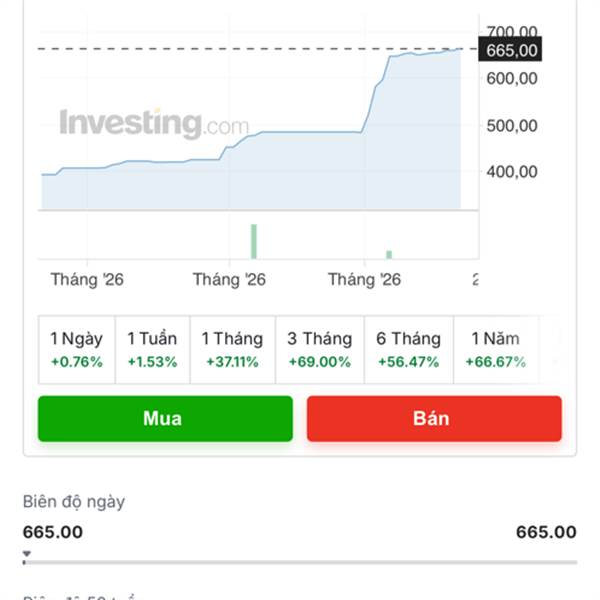
Task: Show the 1 Năm performance
Action: click(x=496, y=350)
